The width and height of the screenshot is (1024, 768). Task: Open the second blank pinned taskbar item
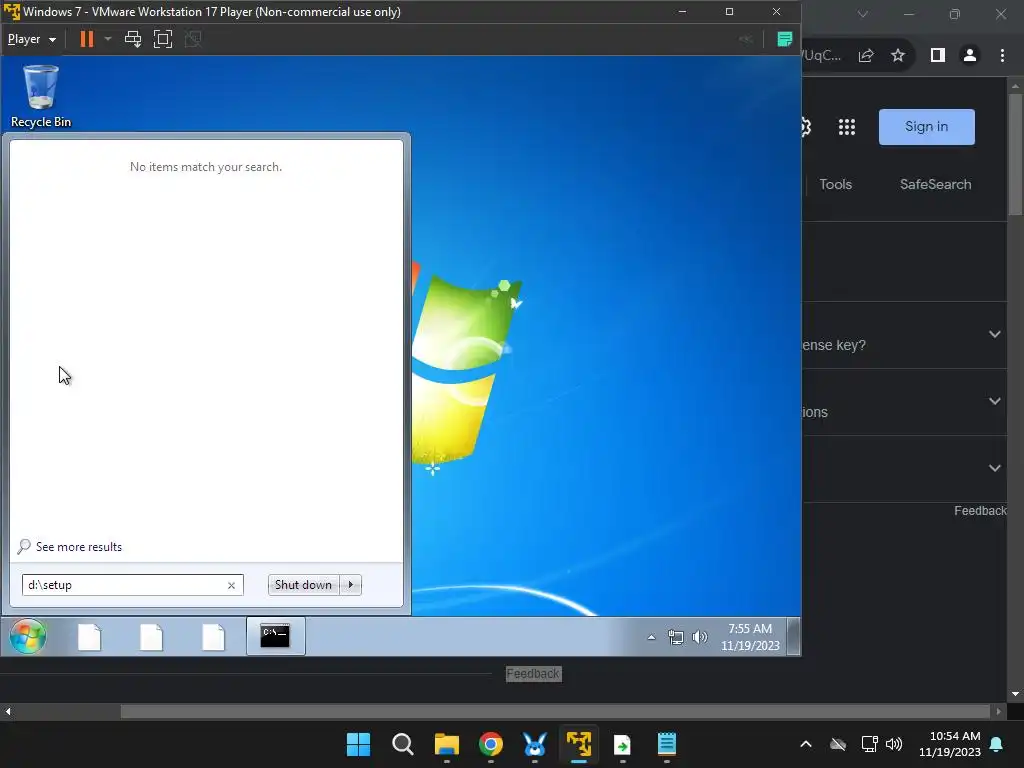point(152,637)
